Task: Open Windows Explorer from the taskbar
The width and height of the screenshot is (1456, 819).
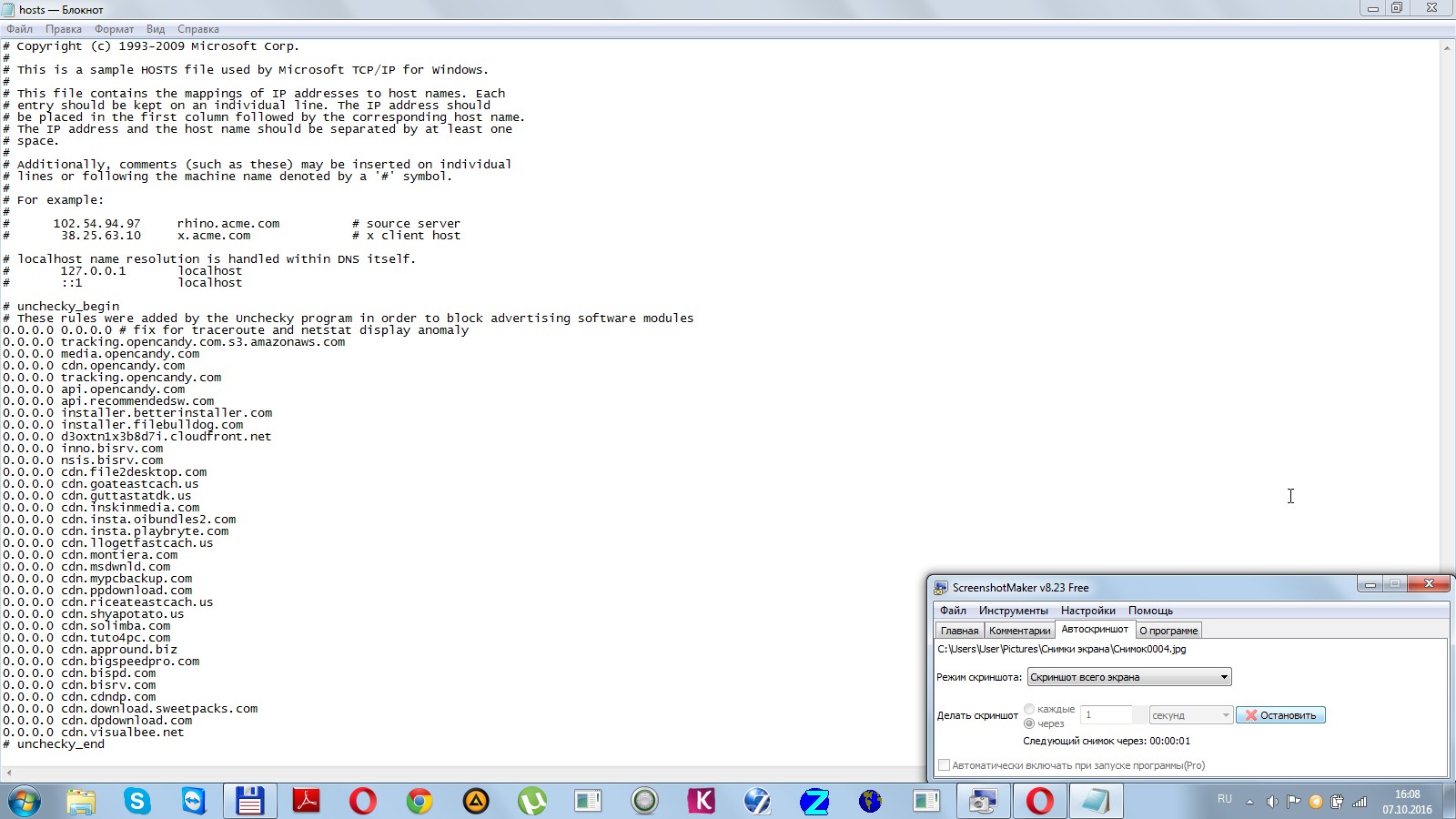Action: [x=81, y=801]
